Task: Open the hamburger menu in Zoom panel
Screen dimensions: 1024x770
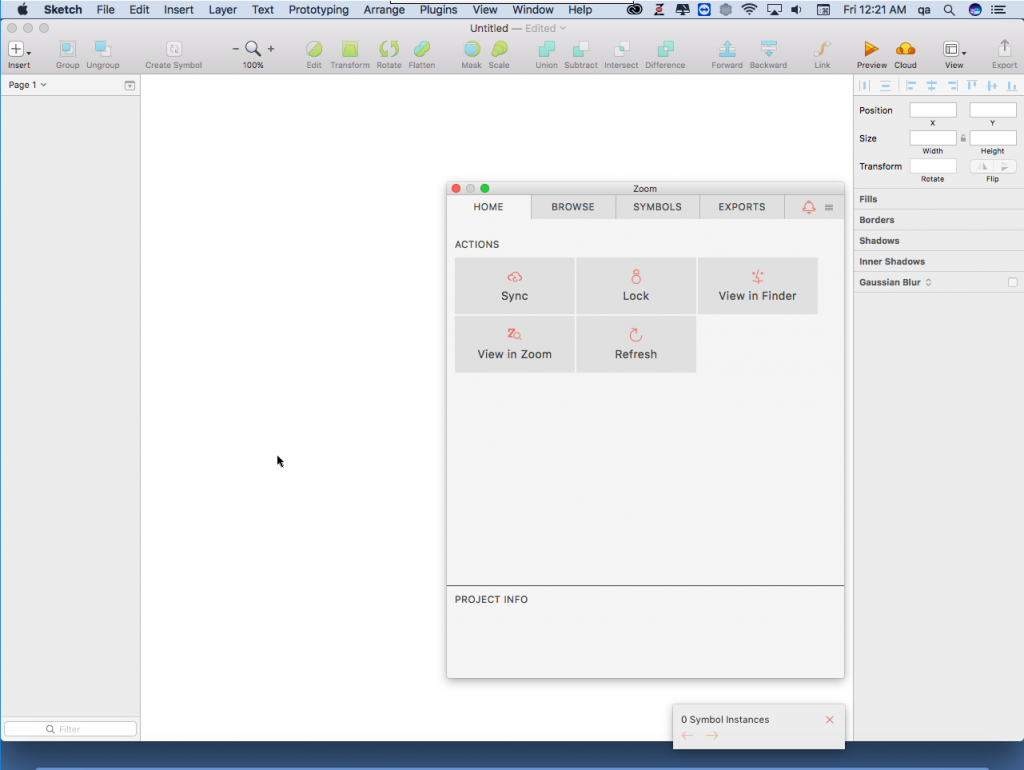Action: pyautogui.click(x=829, y=208)
